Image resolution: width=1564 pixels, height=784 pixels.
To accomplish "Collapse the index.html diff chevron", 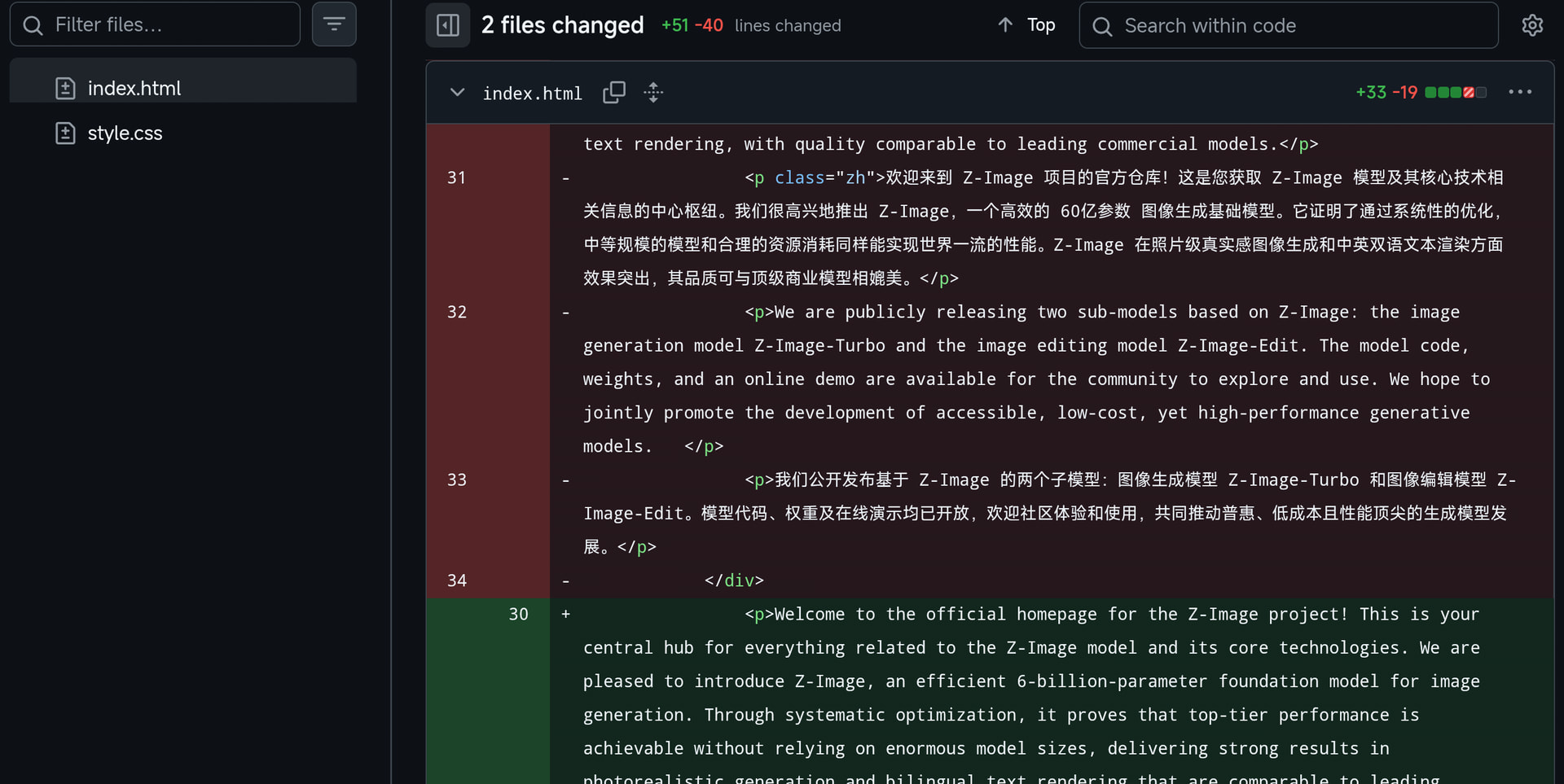I will click(458, 93).
